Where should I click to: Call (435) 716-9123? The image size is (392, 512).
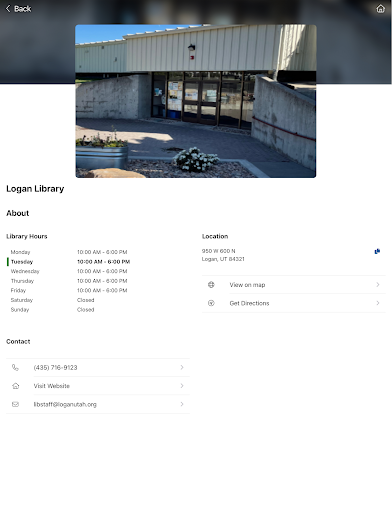click(98, 367)
